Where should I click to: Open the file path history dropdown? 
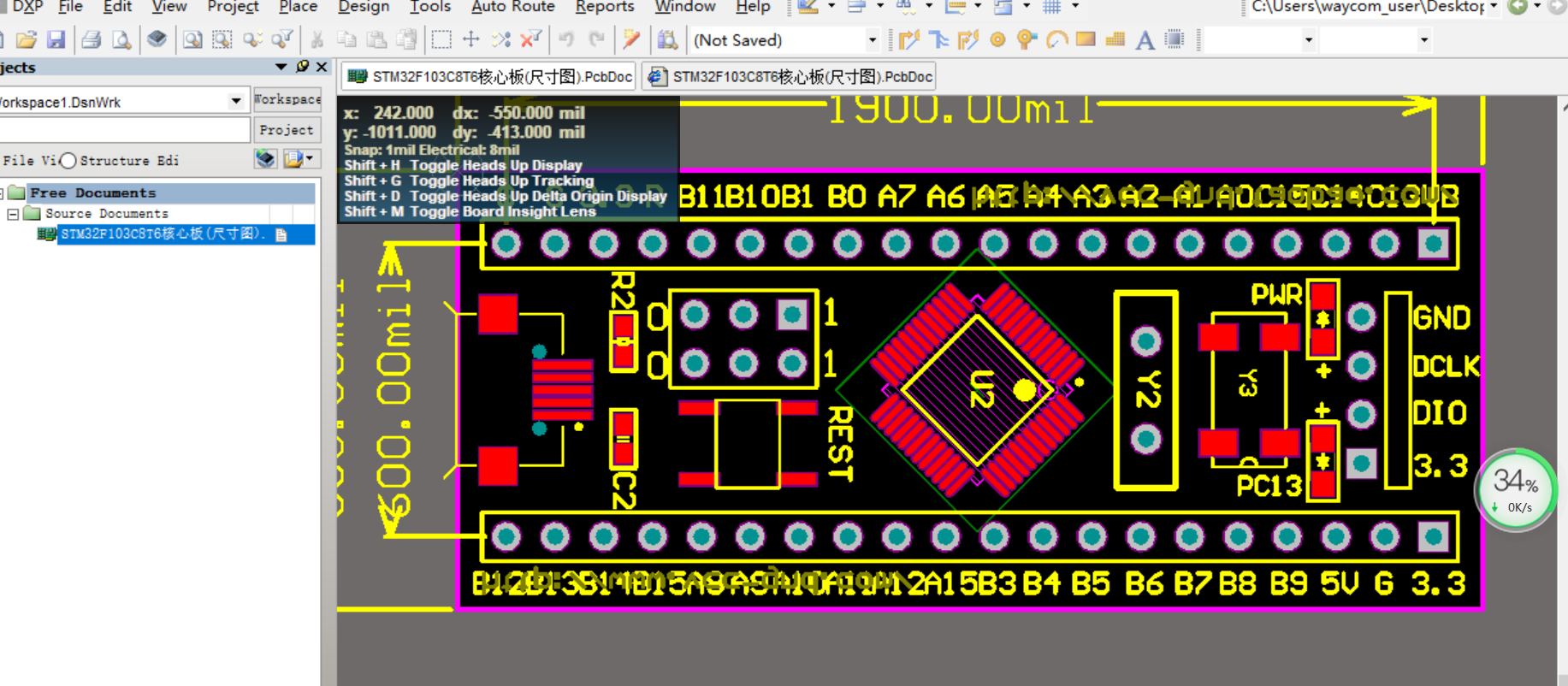coord(1494,7)
